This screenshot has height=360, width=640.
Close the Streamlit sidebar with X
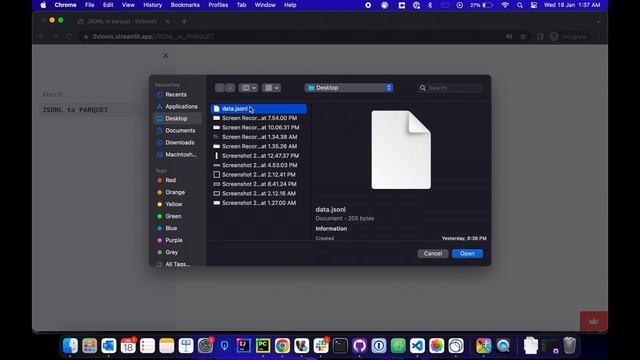click(165, 56)
